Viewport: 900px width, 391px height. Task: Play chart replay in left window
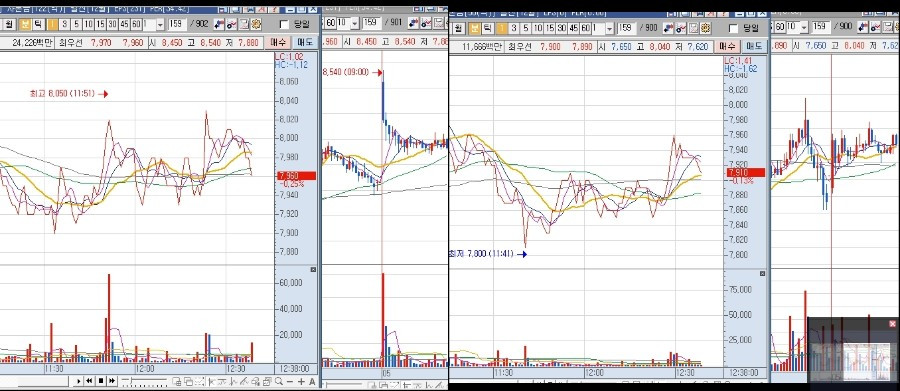[x=79, y=381]
